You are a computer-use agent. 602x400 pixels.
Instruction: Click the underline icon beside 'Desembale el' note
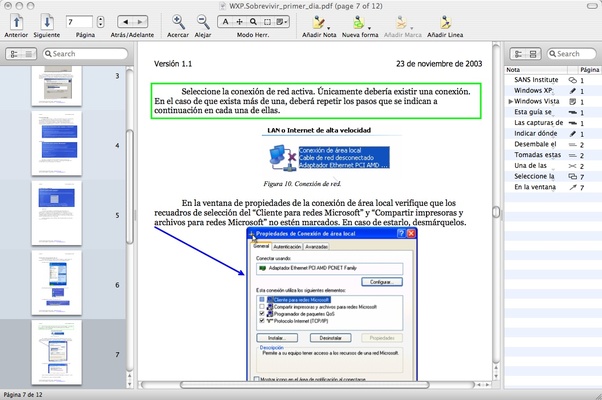pos(572,144)
